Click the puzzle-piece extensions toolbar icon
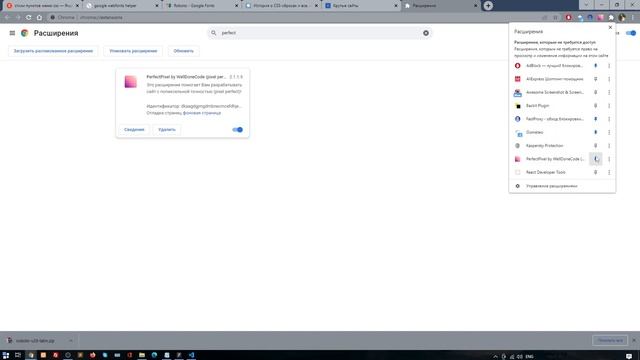This screenshot has height=360, width=640. (x=611, y=18)
